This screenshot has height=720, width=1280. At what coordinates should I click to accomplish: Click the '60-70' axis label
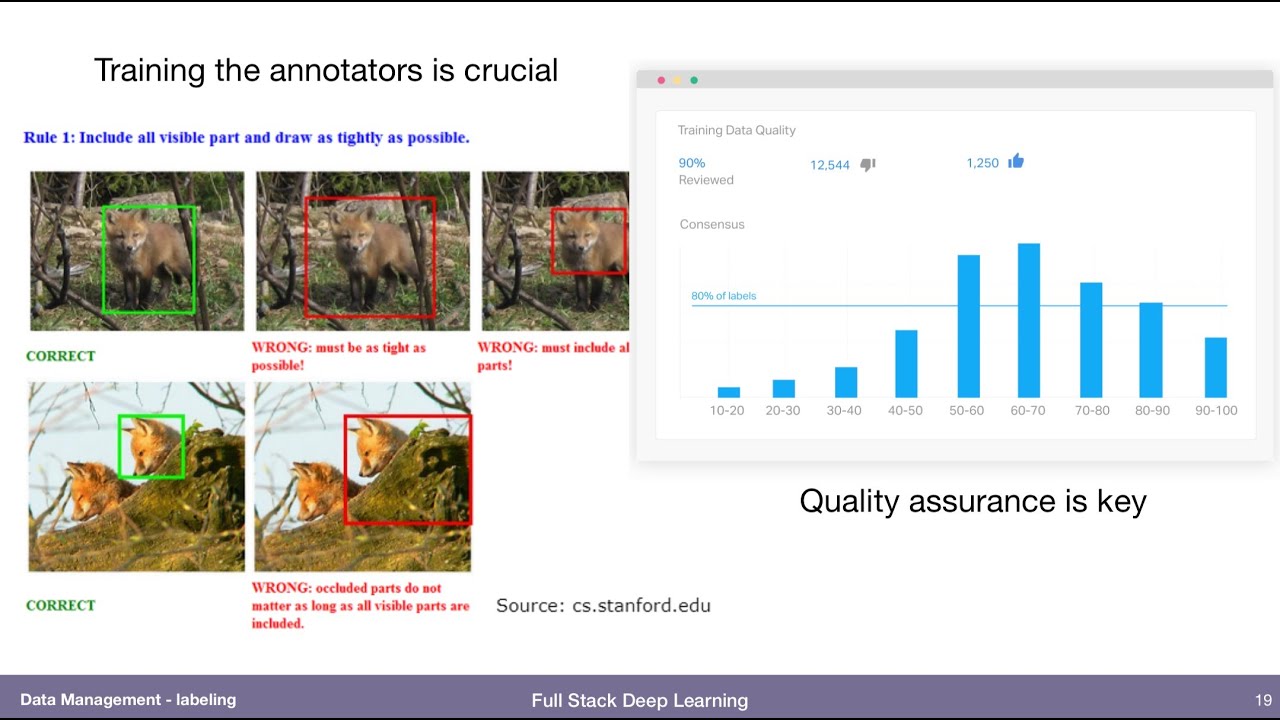point(1028,411)
